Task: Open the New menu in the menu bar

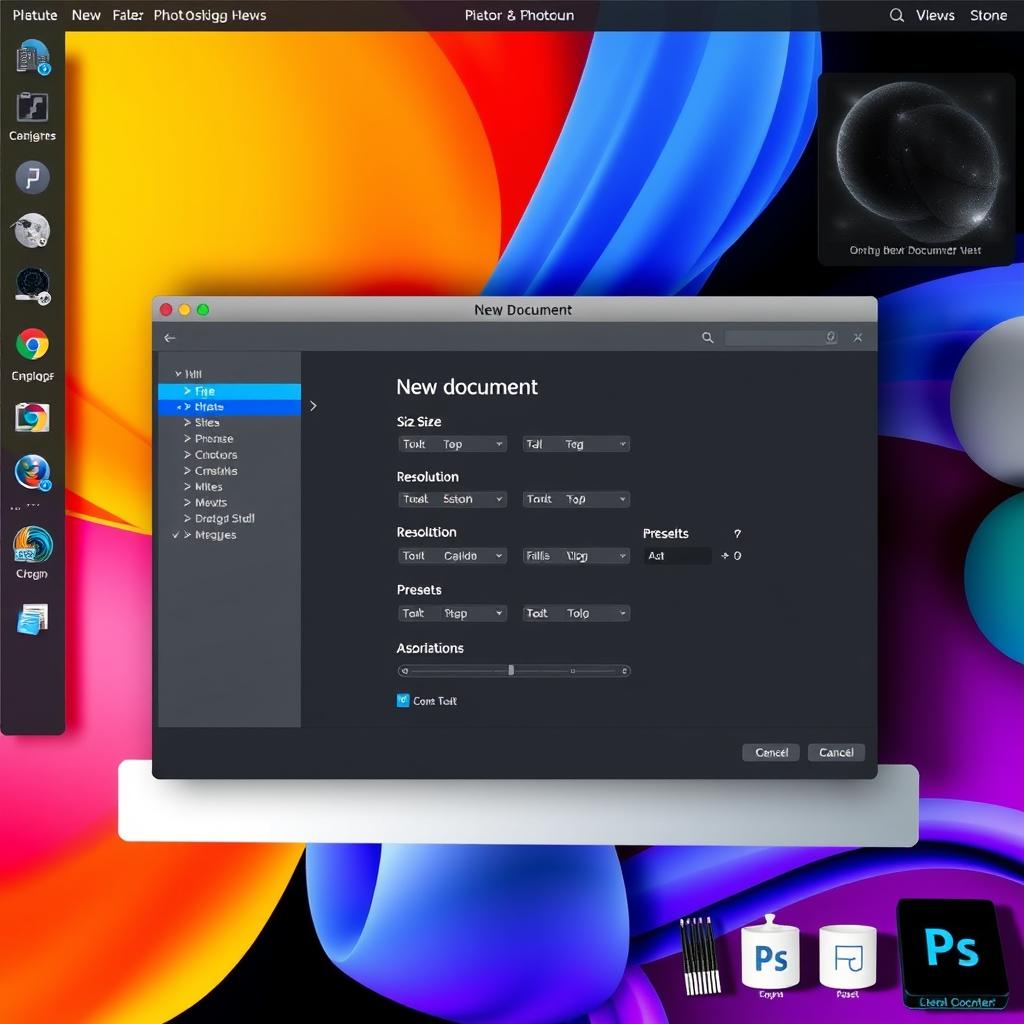Action: click(86, 15)
